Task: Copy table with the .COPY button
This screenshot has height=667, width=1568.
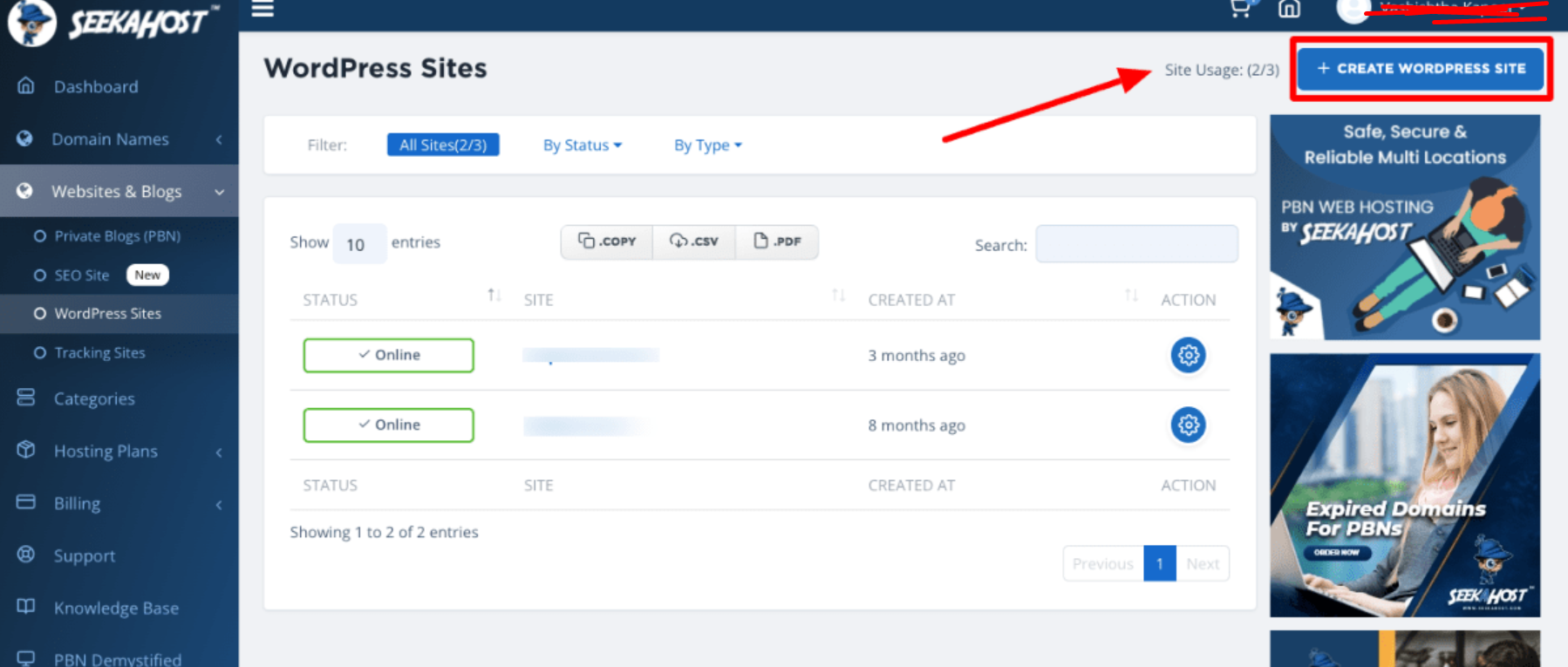Action: pyautogui.click(x=607, y=242)
